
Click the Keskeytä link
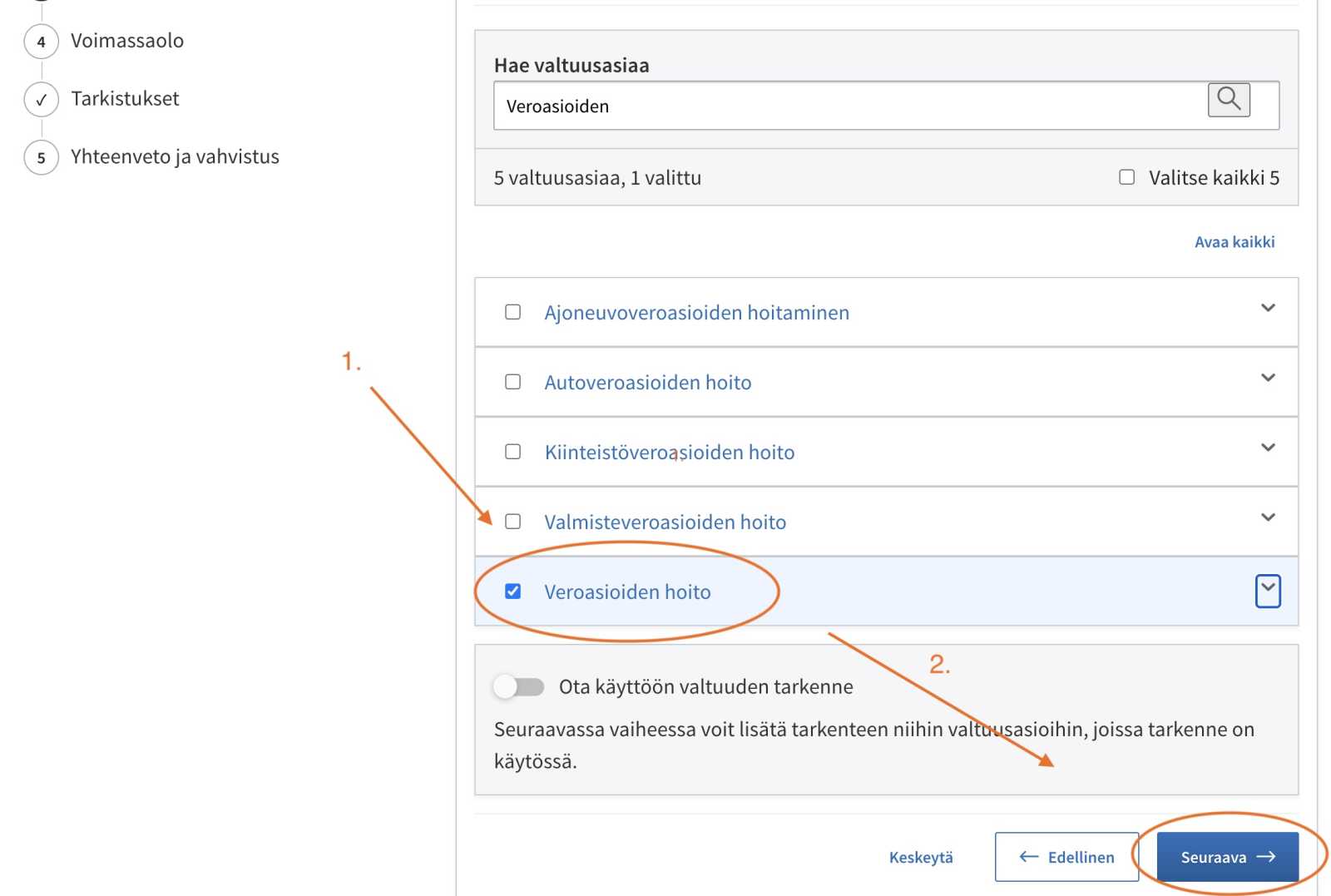point(921,858)
